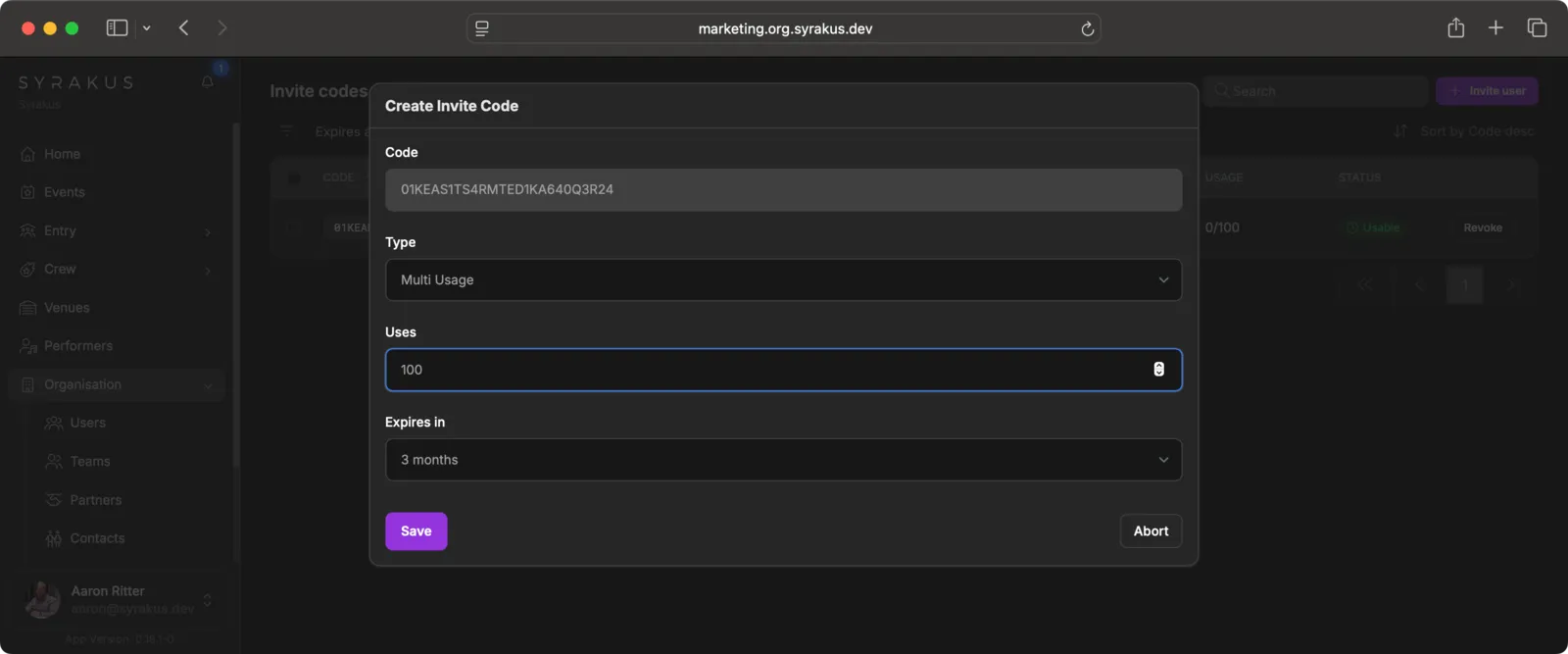The width and height of the screenshot is (1568, 654).
Task: Go back with the browser back arrow
Action: [183, 28]
